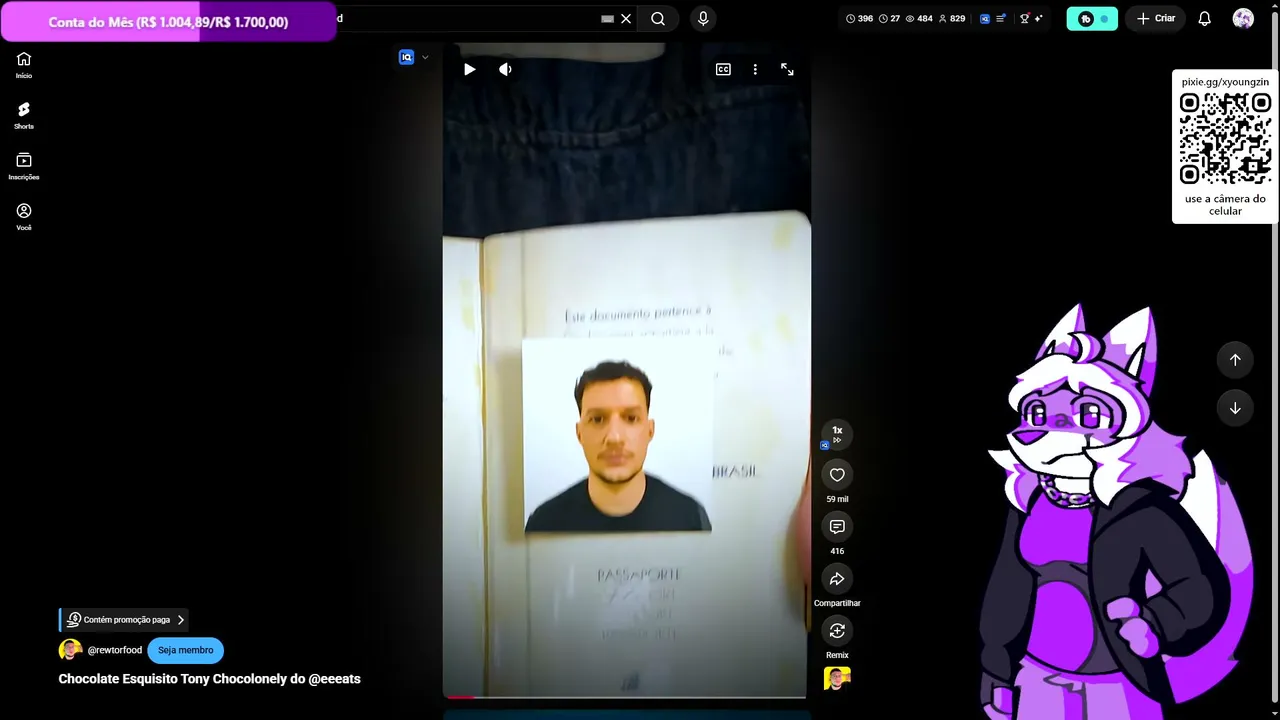Click the sparkle icon in stats bar
Screen dimensions: 1280x720
click(1039, 18)
